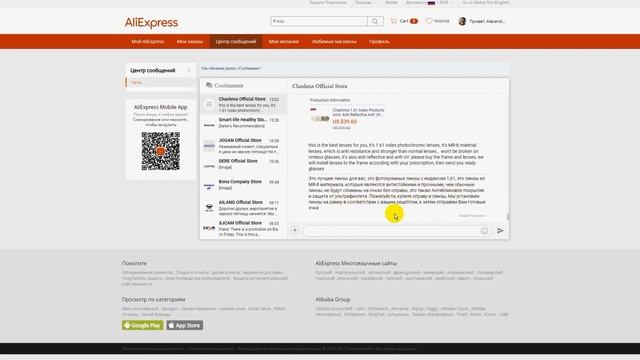Click the chat scrollbar handle
Image resolution: width=640 pixels, height=360 pixels.
508,216
